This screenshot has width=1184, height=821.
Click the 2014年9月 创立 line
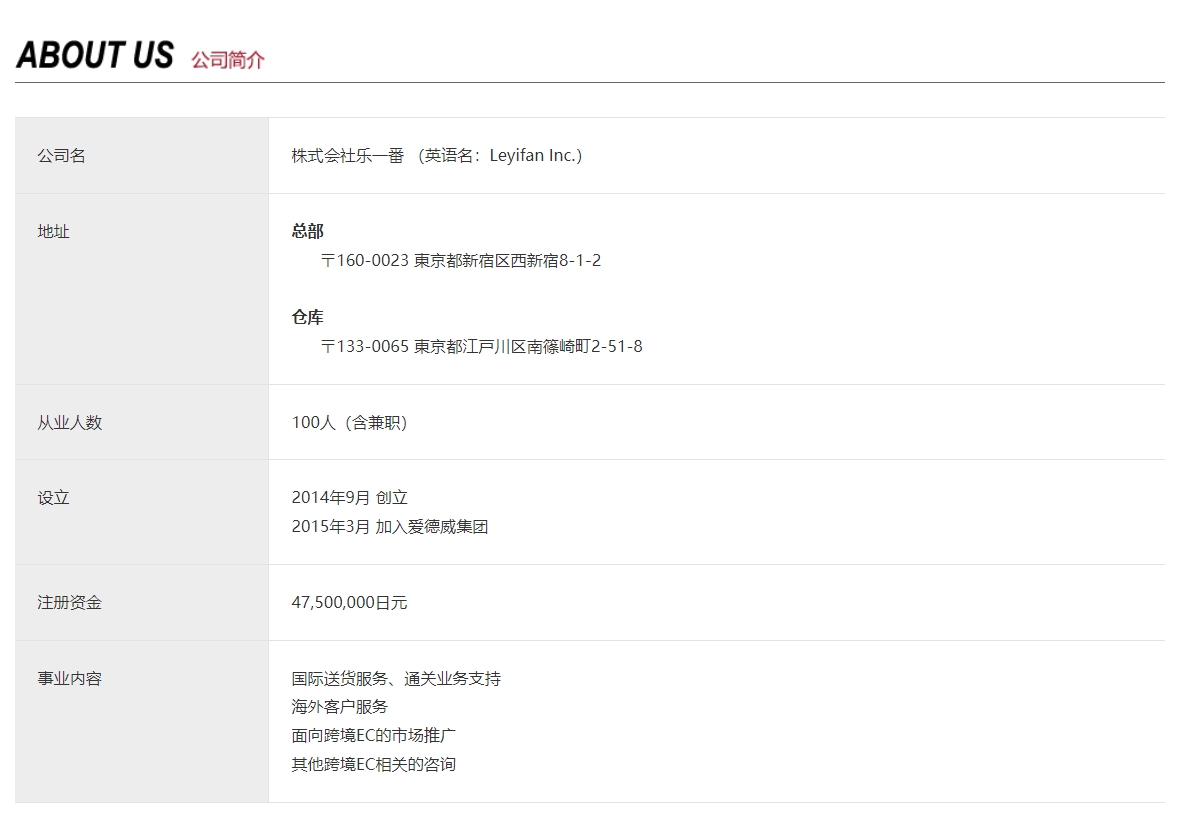pyautogui.click(x=350, y=498)
